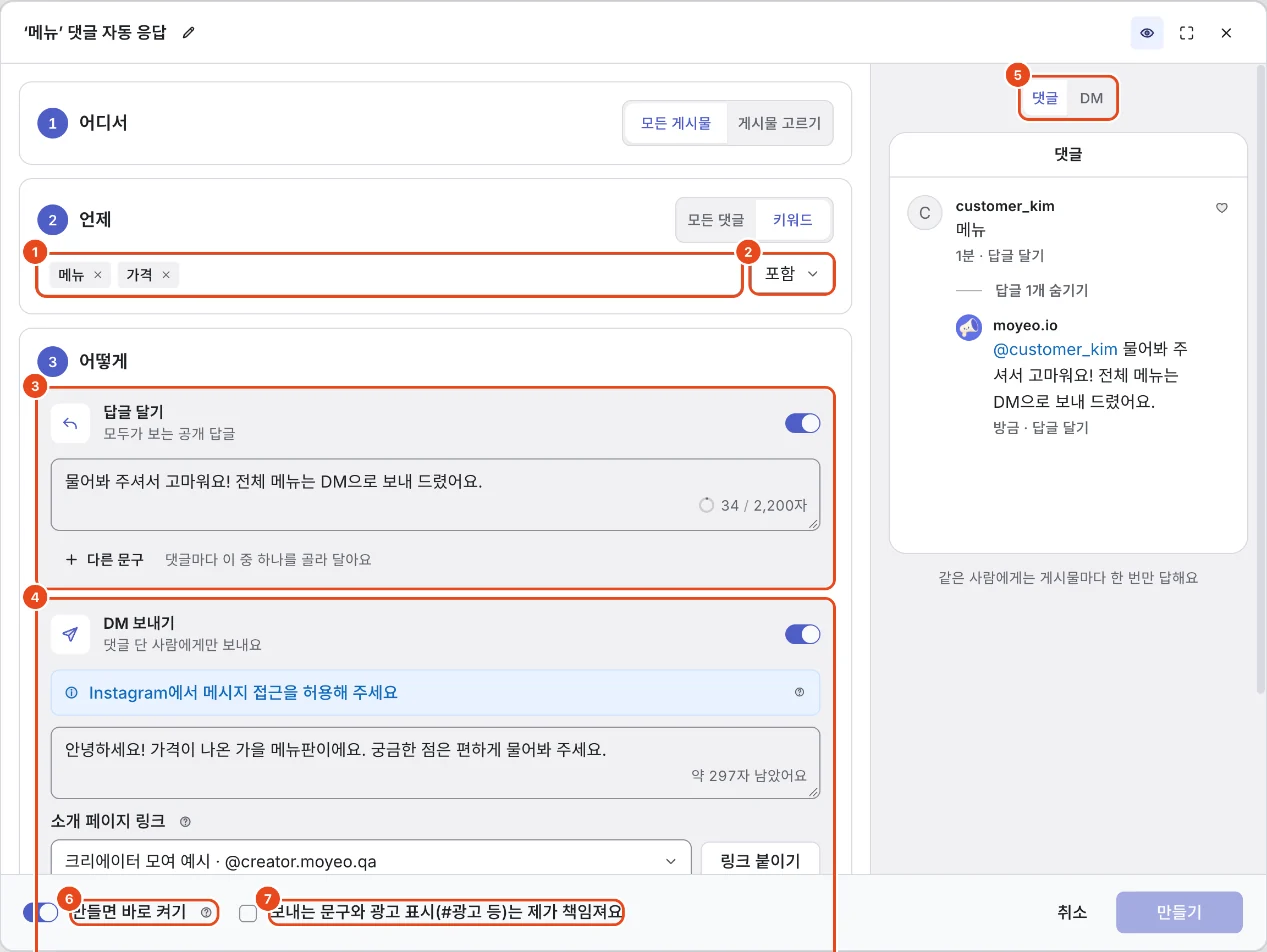
Task: Edit the public reply message text
Action: (435, 494)
